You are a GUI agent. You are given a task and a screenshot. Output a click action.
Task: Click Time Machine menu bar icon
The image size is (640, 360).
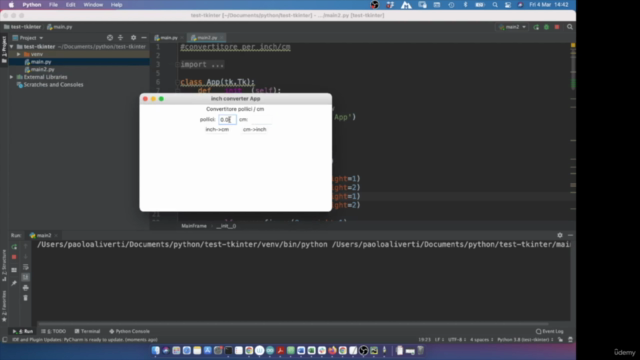pos(451,5)
